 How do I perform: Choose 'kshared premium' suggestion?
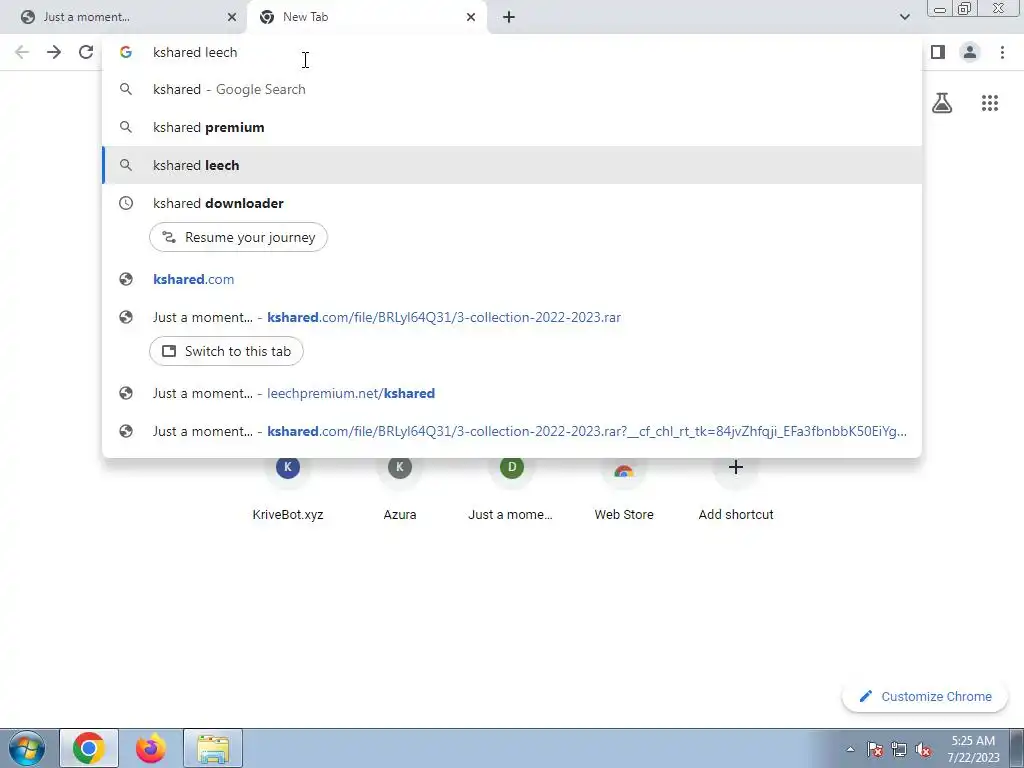(512, 127)
